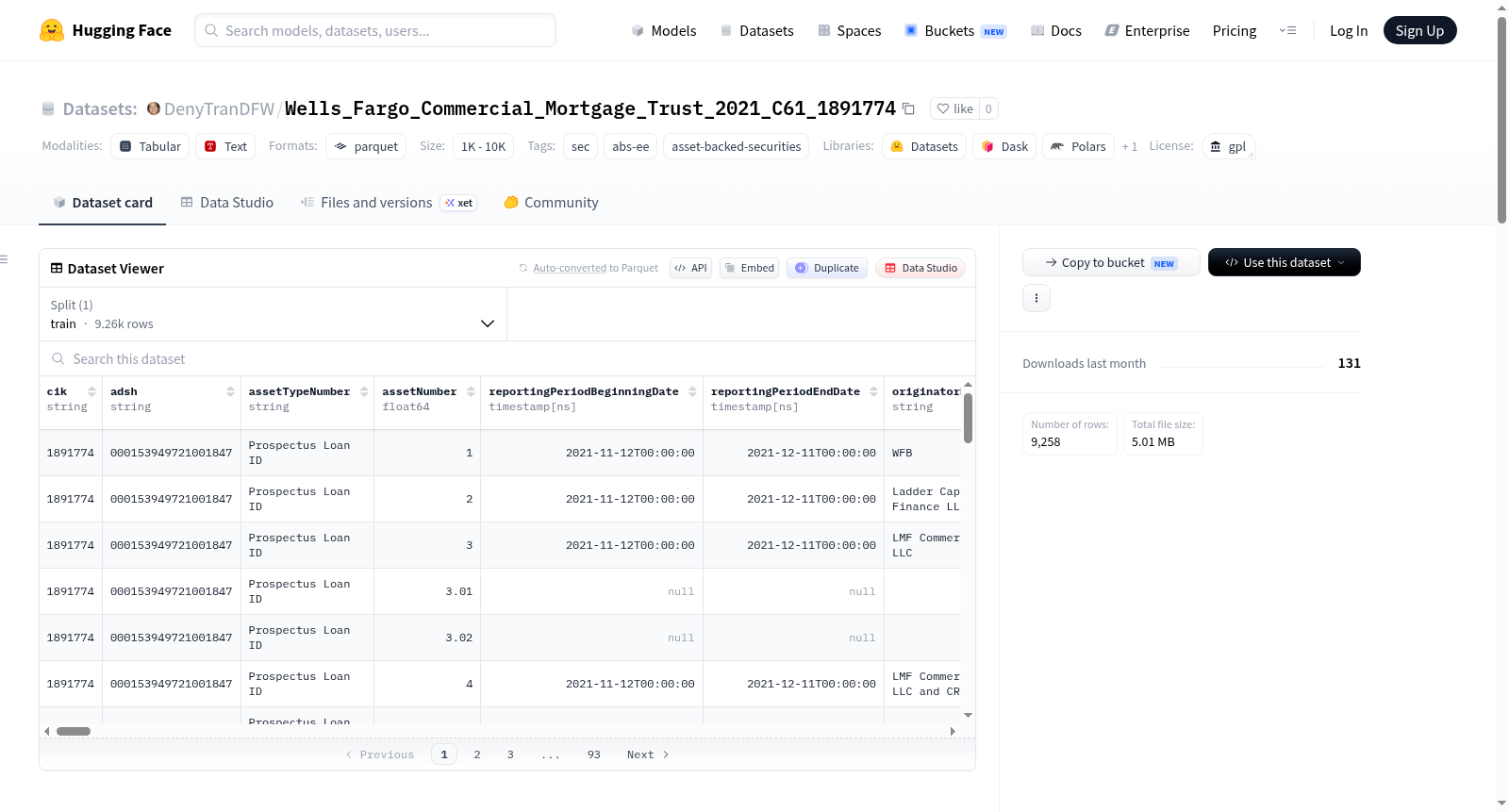Select the 1K - 10K size tag
Image resolution: width=1509 pixels, height=812 pixels.
point(483,146)
